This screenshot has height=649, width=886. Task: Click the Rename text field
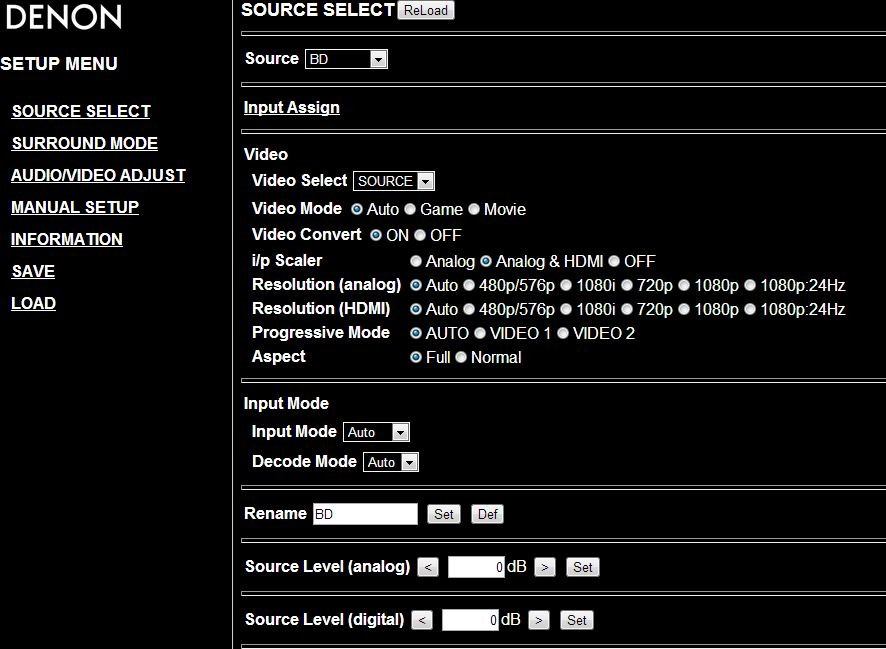[366, 514]
